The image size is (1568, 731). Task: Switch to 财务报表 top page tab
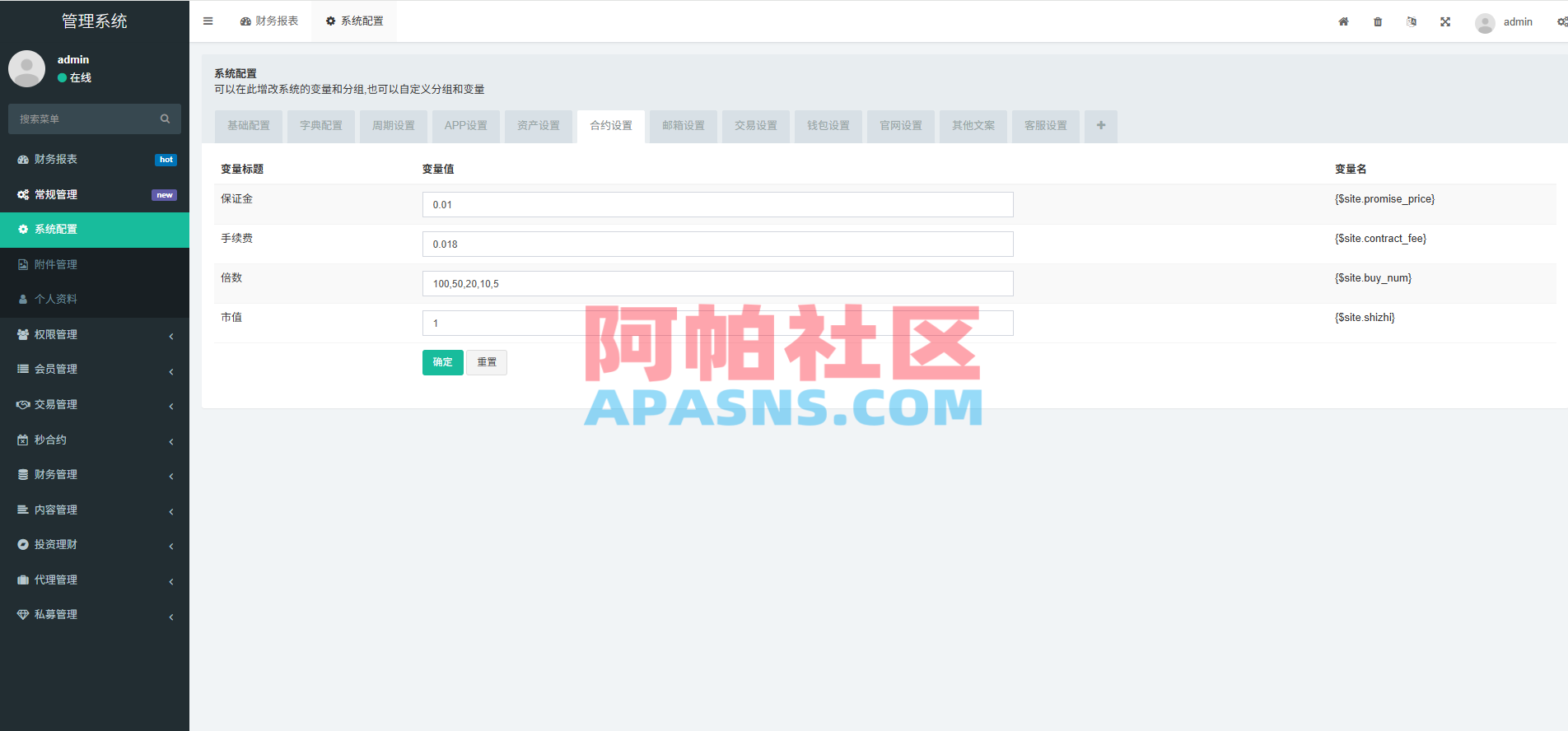[x=269, y=21]
